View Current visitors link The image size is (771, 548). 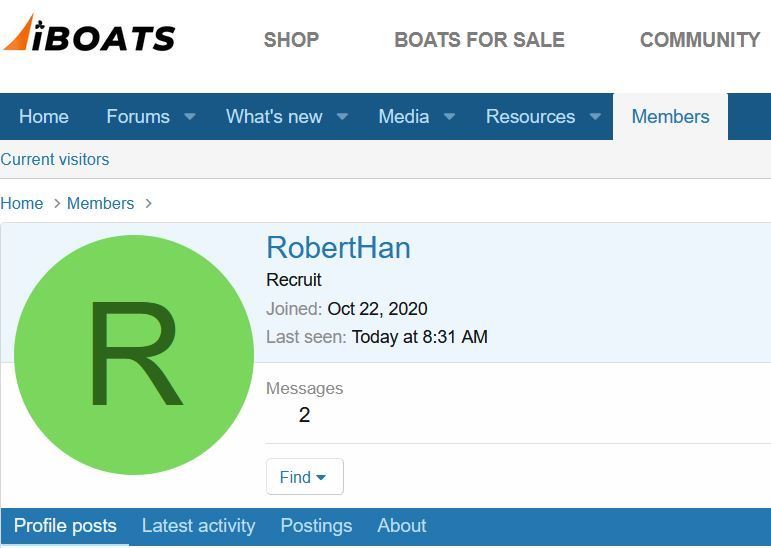coord(55,159)
